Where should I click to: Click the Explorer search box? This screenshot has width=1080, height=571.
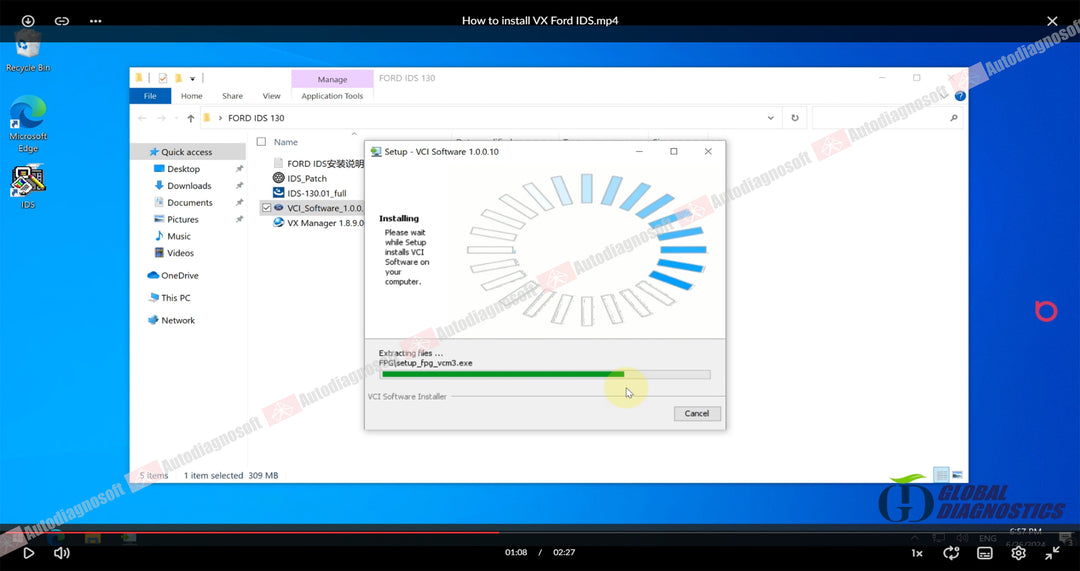(886, 118)
